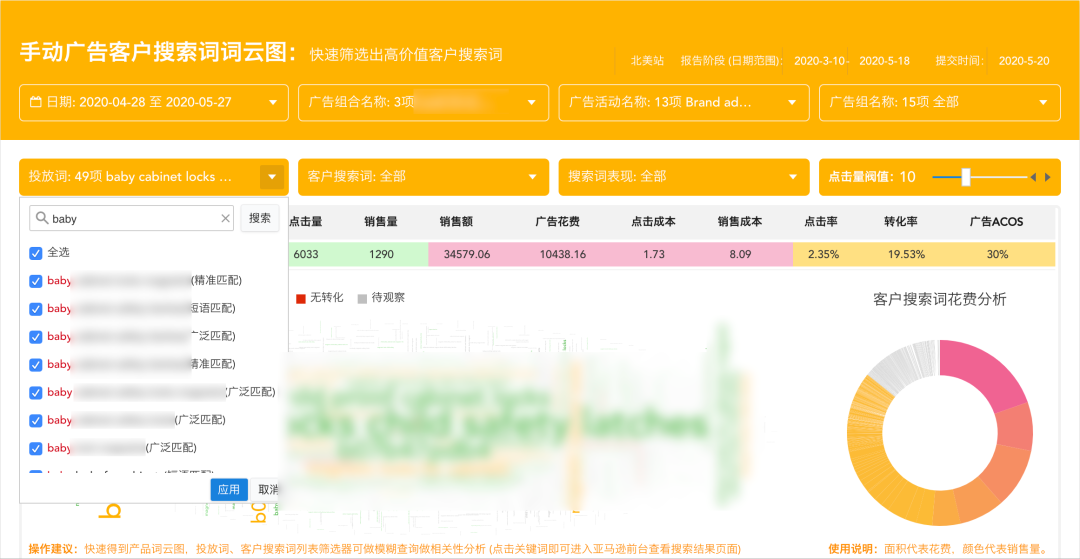Increase threshold with right arrow

click(1048, 177)
